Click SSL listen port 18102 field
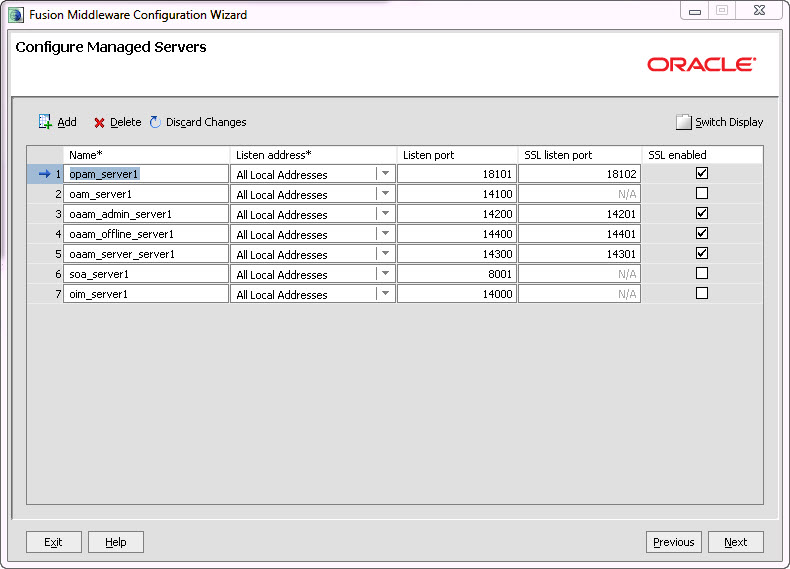Viewport: 790px width, 569px height. (x=579, y=174)
